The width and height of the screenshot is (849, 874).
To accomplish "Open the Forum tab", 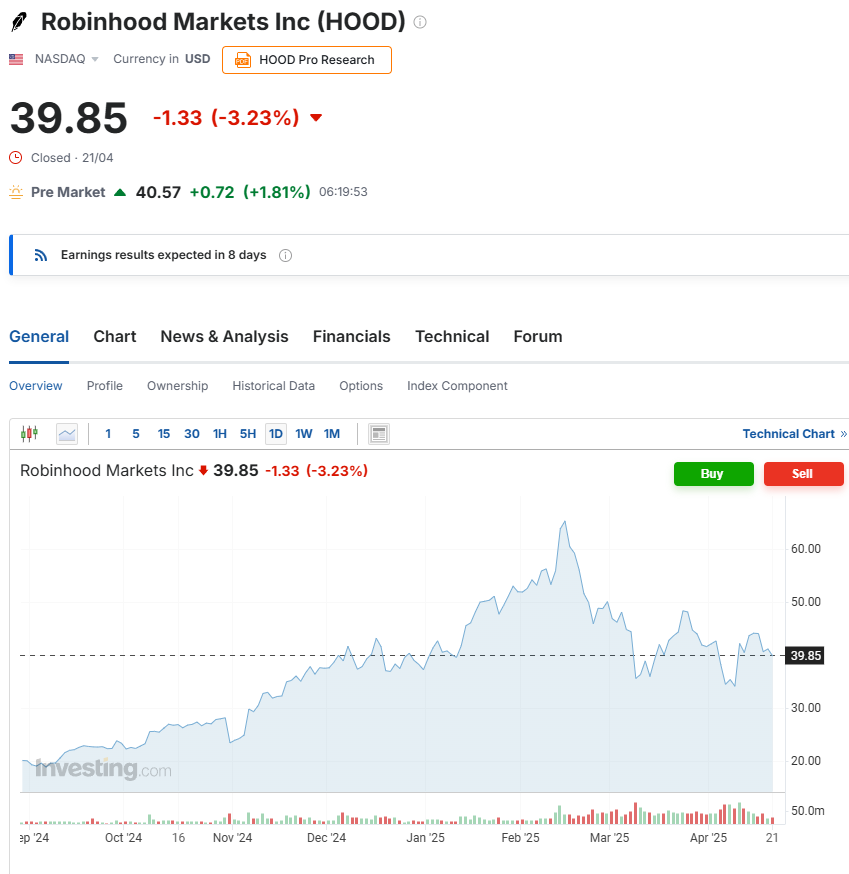I will (538, 337).
